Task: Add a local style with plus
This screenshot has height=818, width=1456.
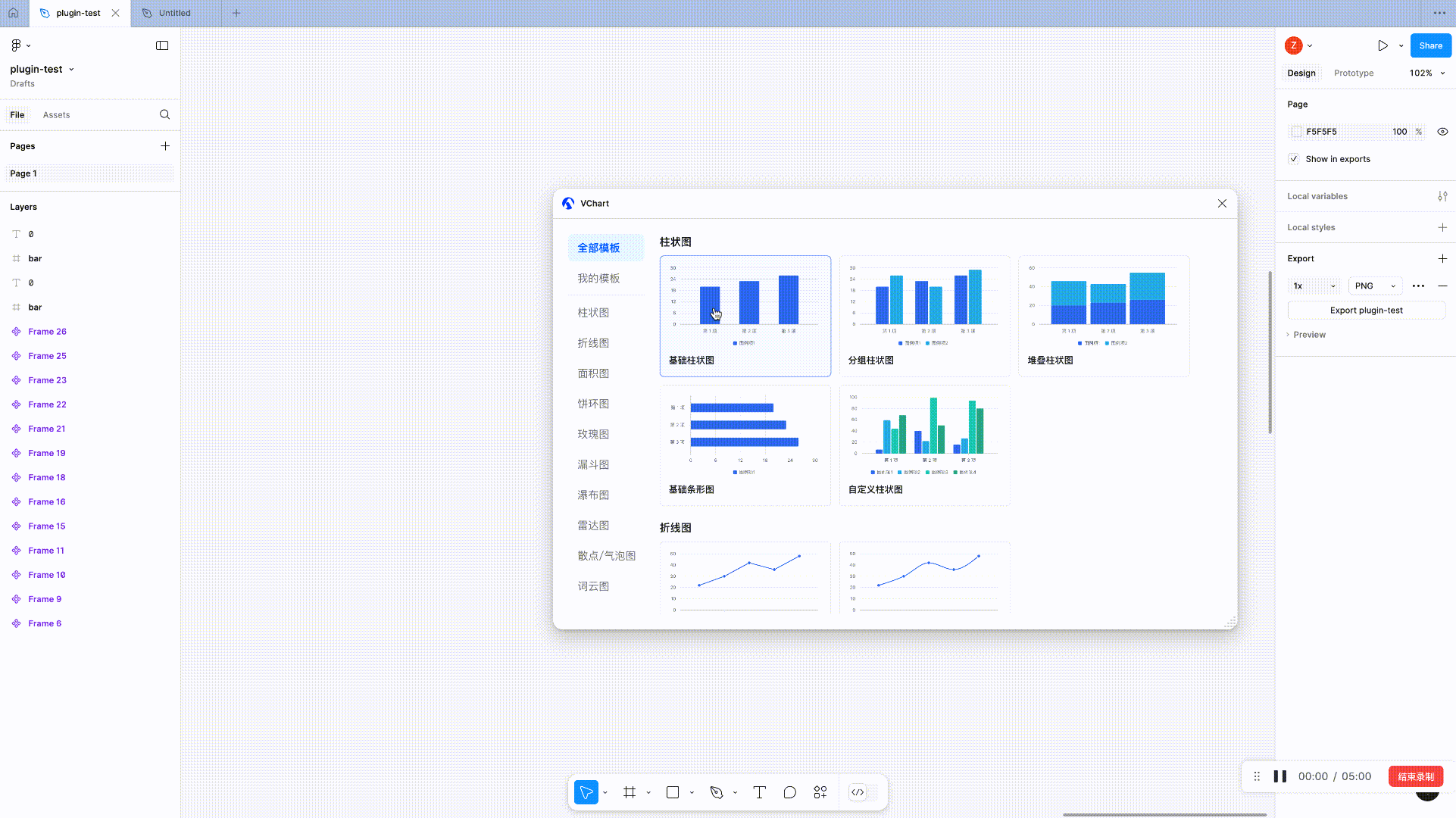Action: tap(1442, 227)
